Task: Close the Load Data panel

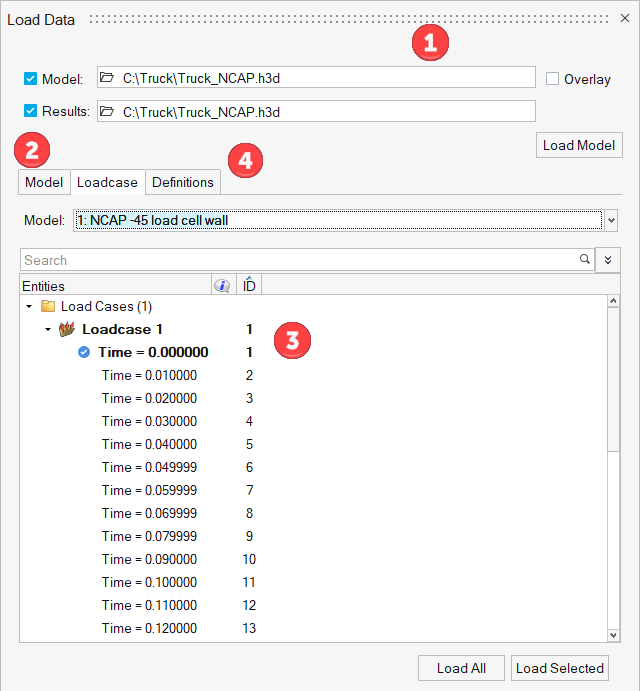Action: click(x=625, y=18)
